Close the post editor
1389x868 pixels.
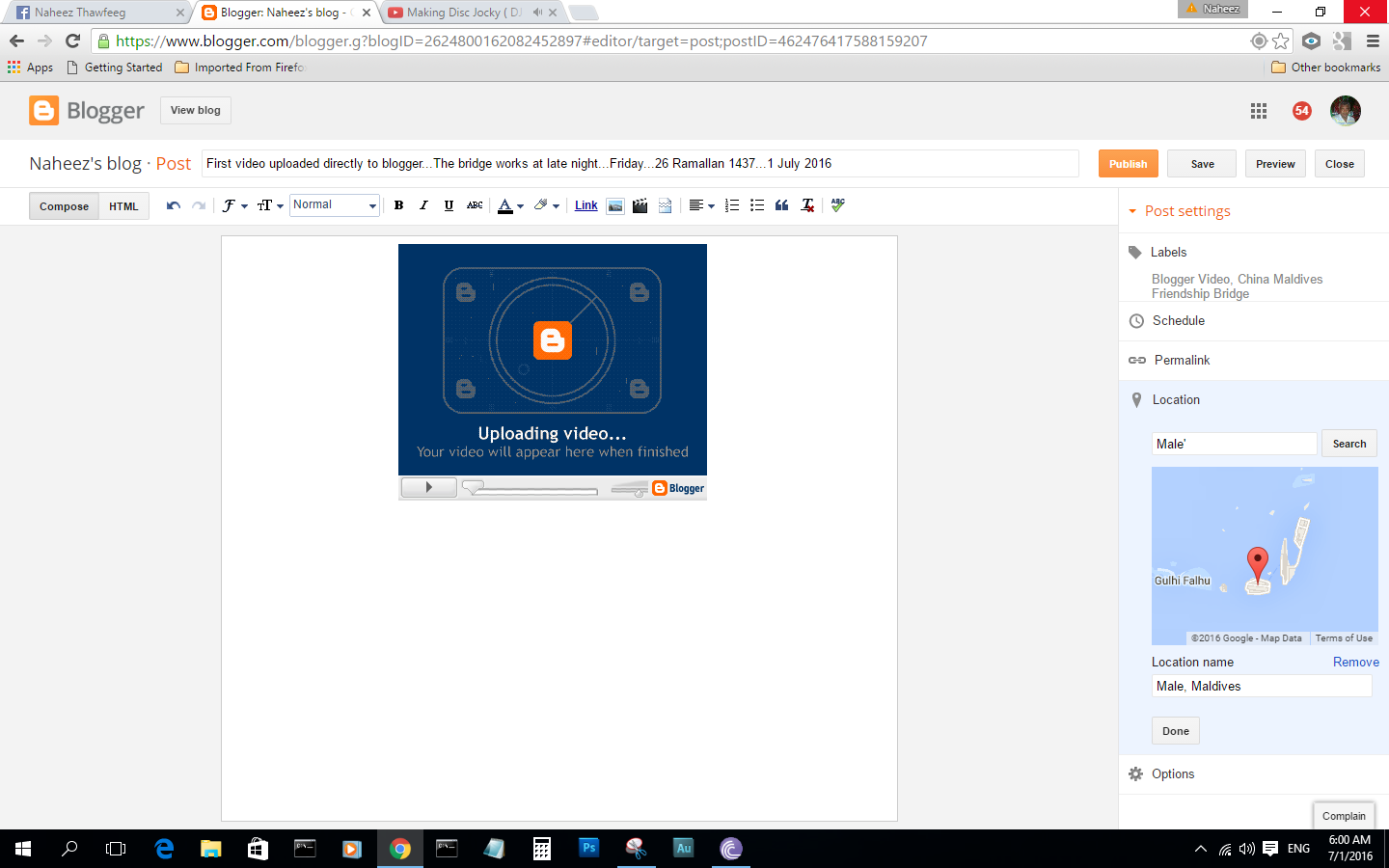click(1340, 164)
